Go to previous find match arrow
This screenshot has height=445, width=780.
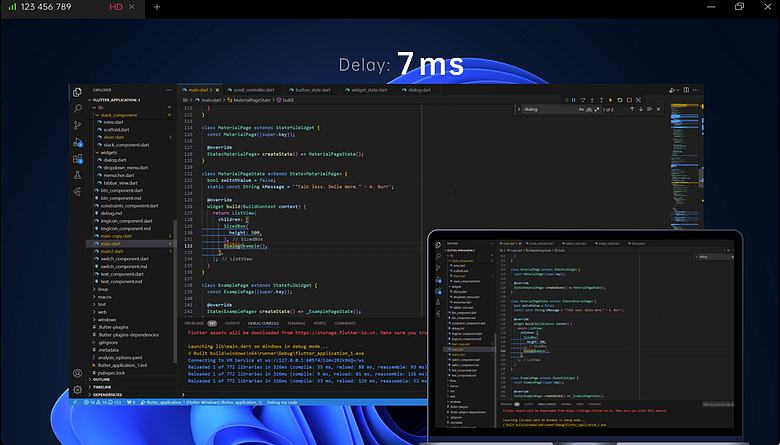[632, 109]
